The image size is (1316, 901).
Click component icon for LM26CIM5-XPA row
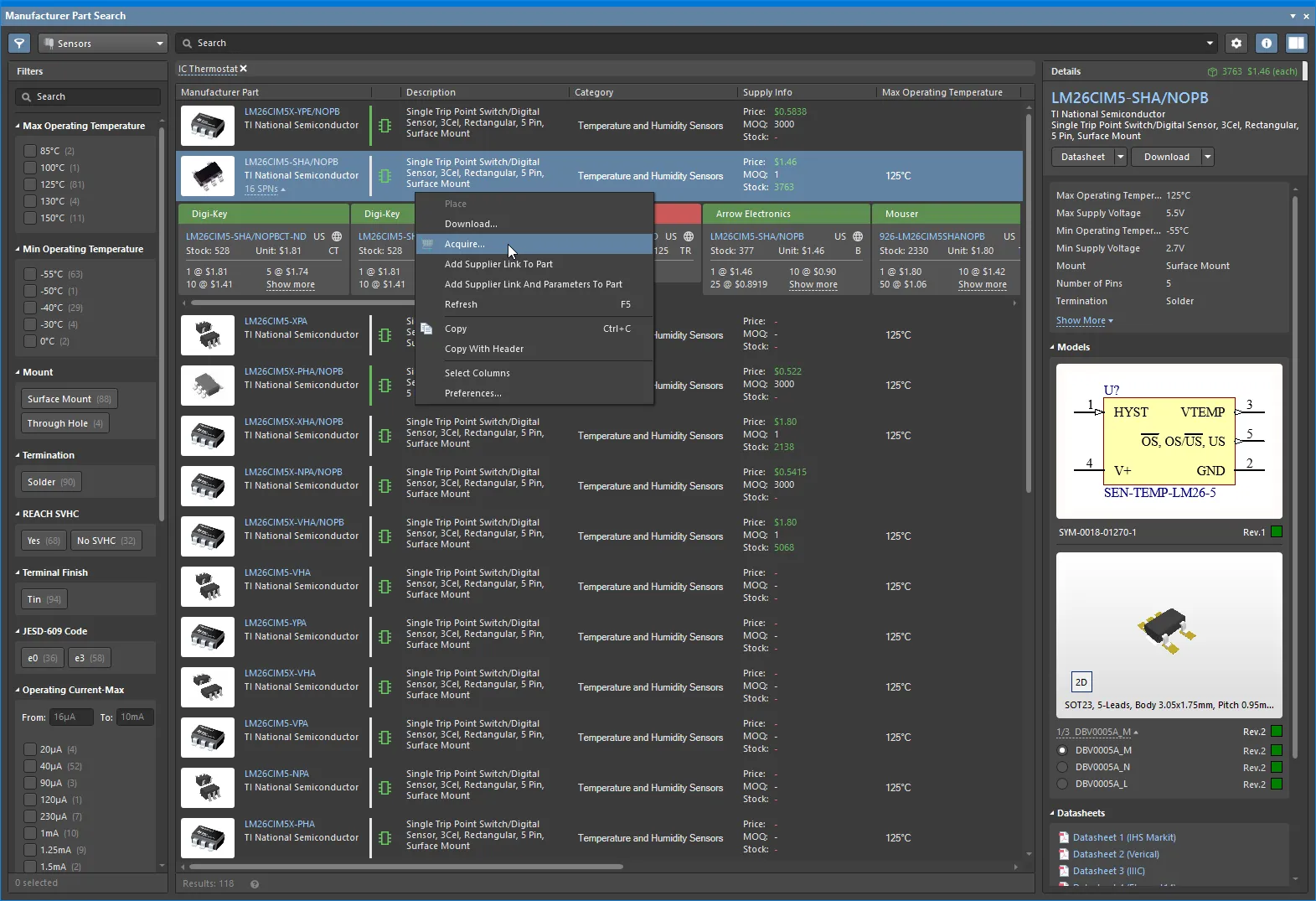pyautogui.click(x=384, y=335)
